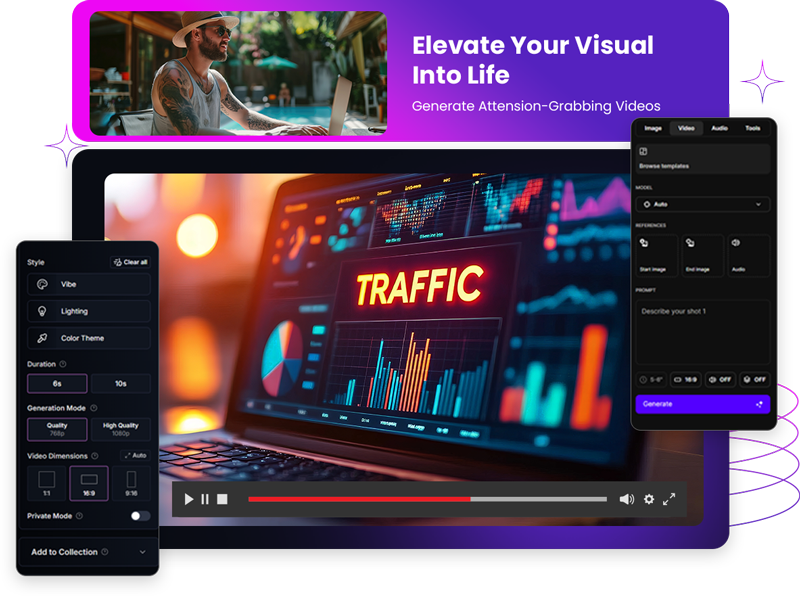This screenshot has height=596, width=800.
Task: Switch to the Audio tab
Action: point(719,128)
